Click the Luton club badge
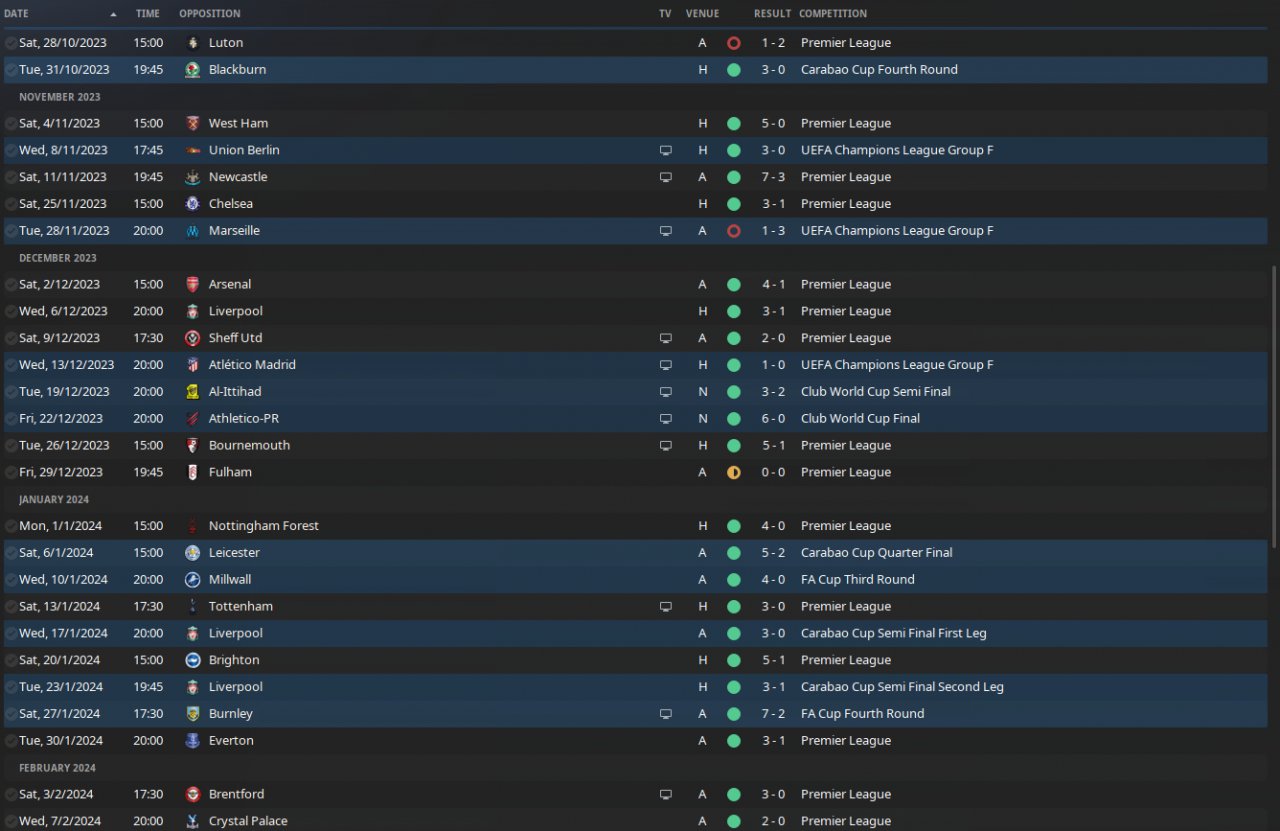The width and height of the screenshot is (1280, 831). pyautogui.click(x=193, y=43)
